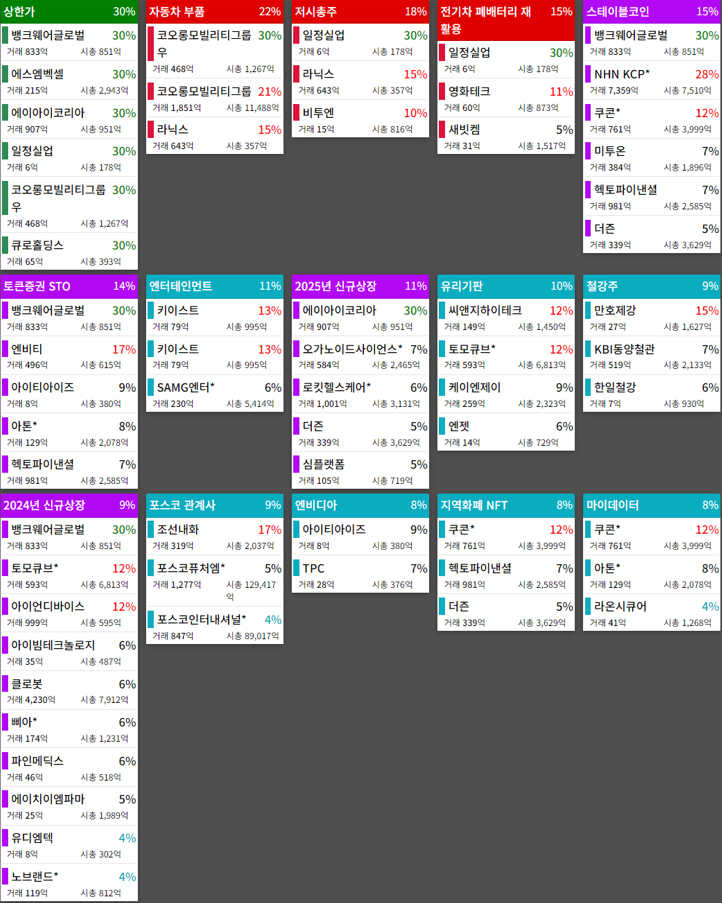
Task: Click 엔젯 in 유리기판 card
Action: (506, 433)
